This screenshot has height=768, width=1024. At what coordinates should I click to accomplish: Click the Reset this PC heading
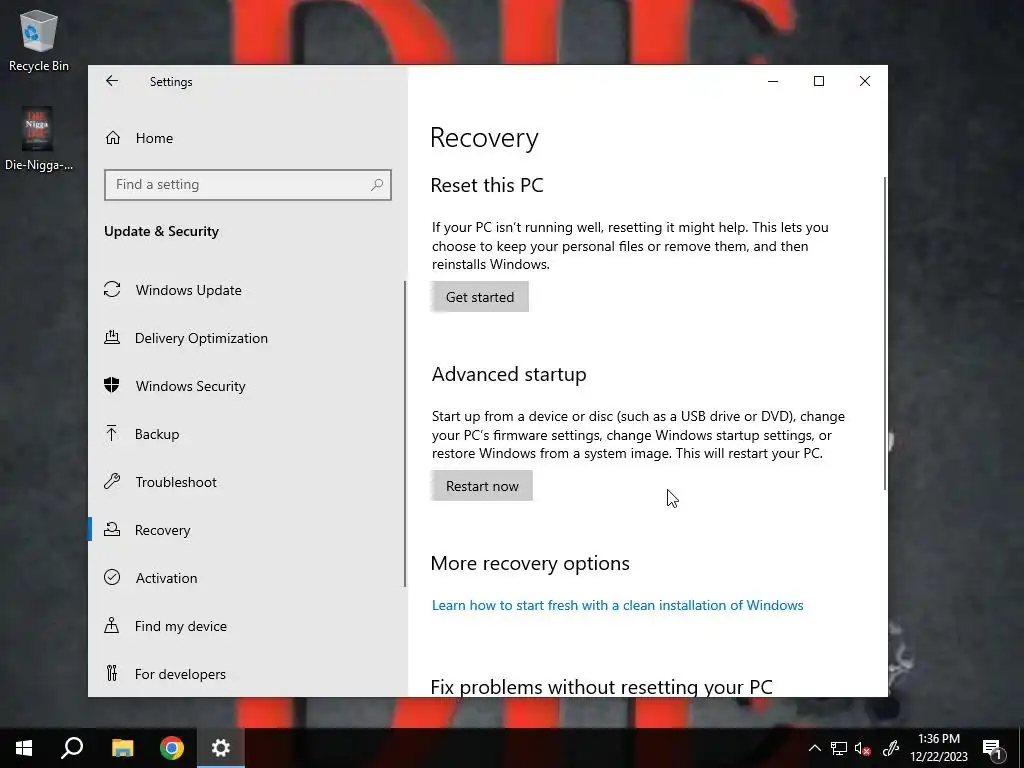[487, 185]
